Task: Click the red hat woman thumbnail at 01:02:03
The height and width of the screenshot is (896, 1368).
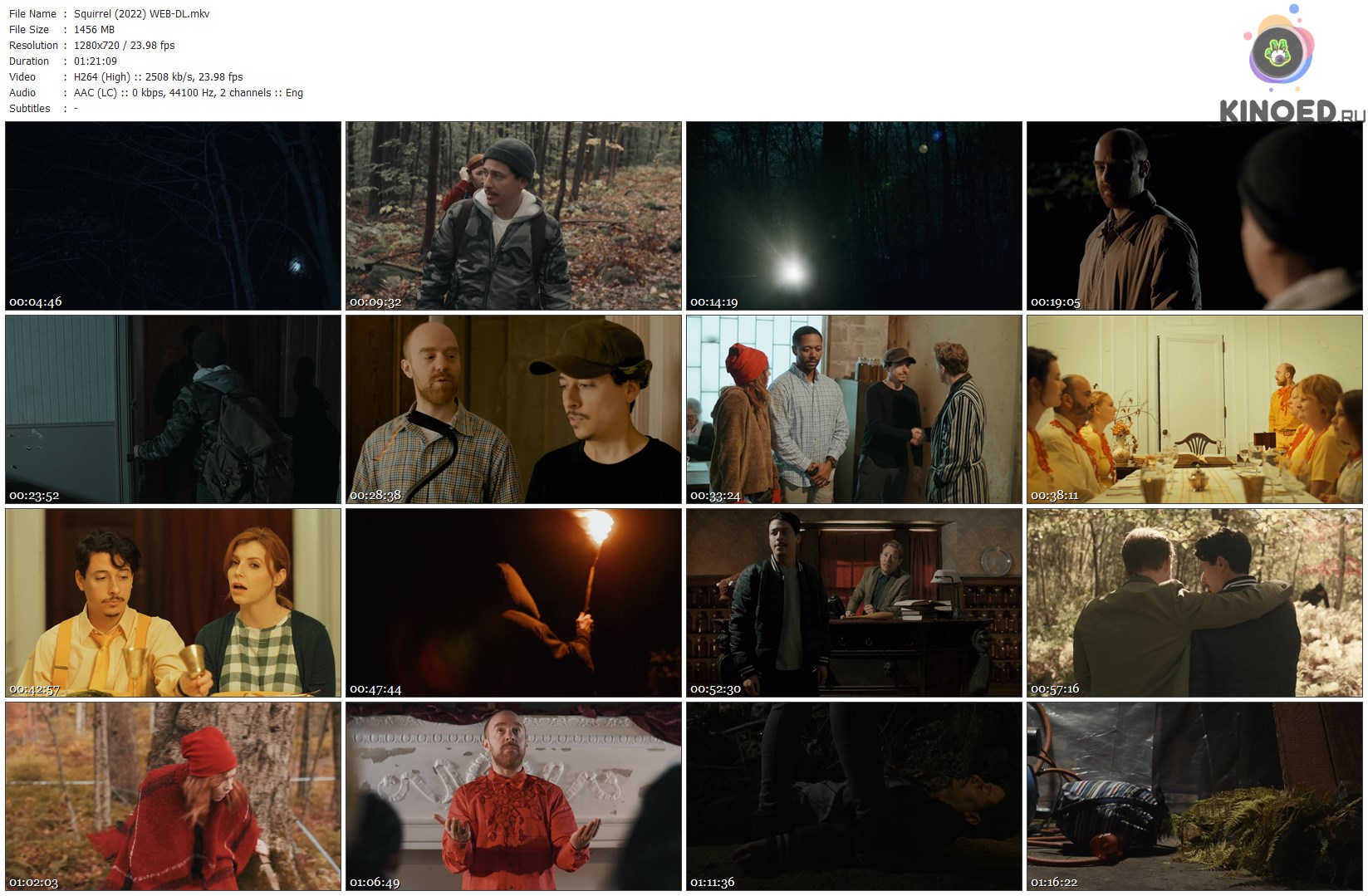Action: point(173,796)
